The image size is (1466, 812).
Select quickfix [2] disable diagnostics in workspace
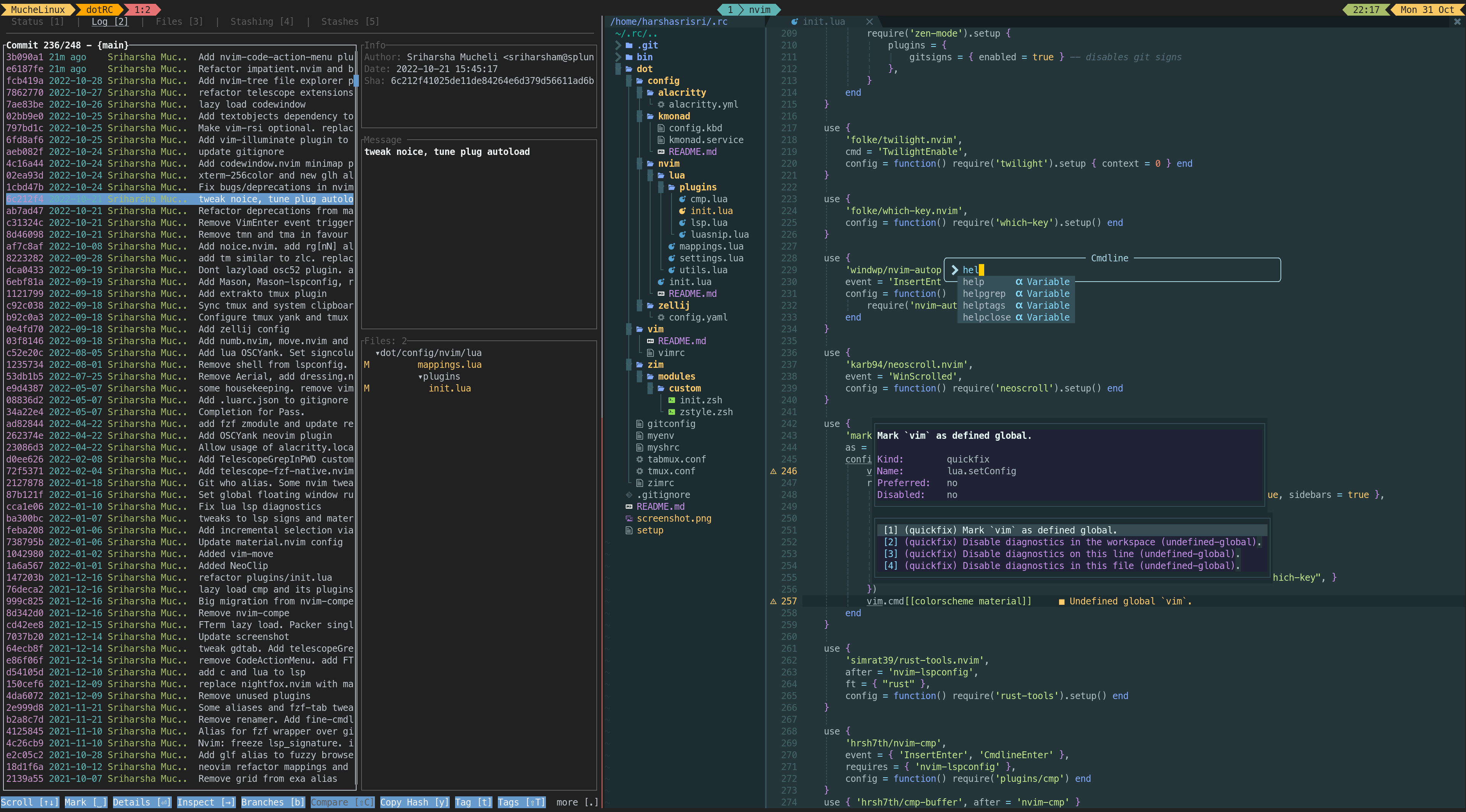pos(1072,543)
